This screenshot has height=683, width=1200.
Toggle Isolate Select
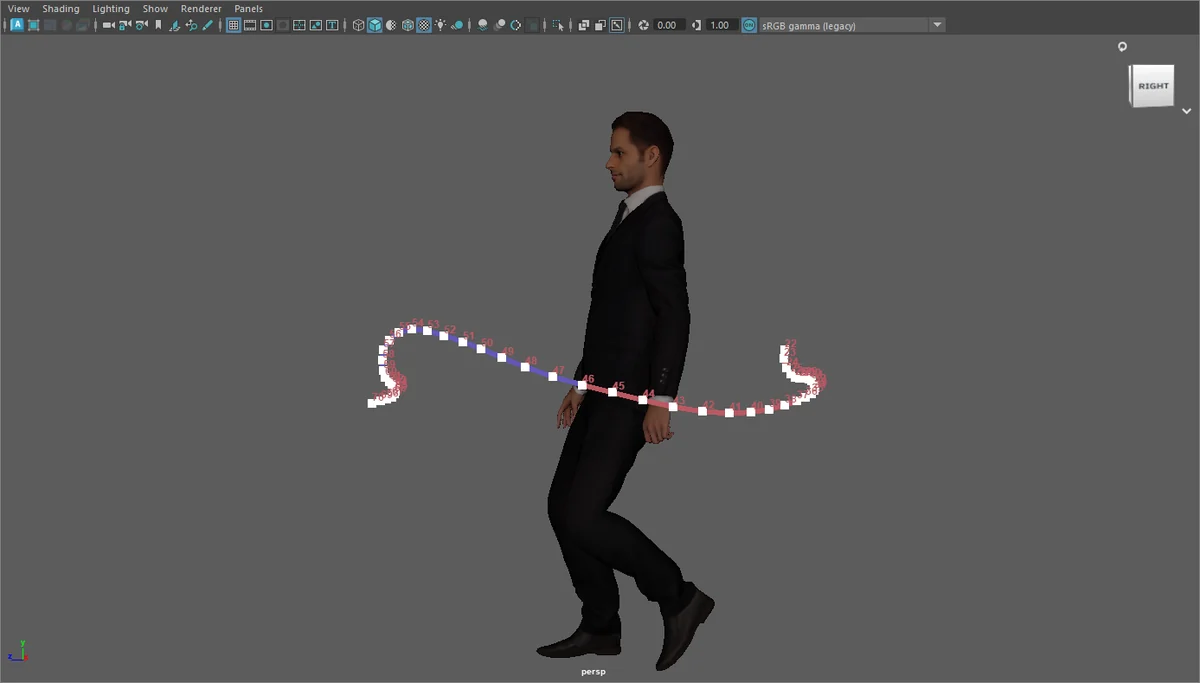tap(558, 25)
